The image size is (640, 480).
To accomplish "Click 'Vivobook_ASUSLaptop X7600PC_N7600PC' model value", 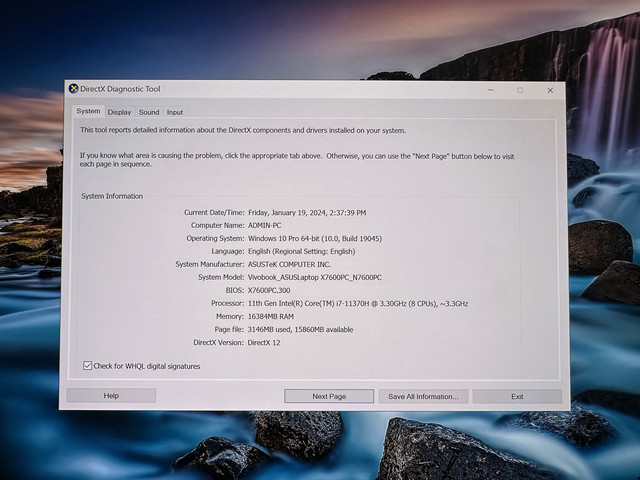I will [315, 278].
